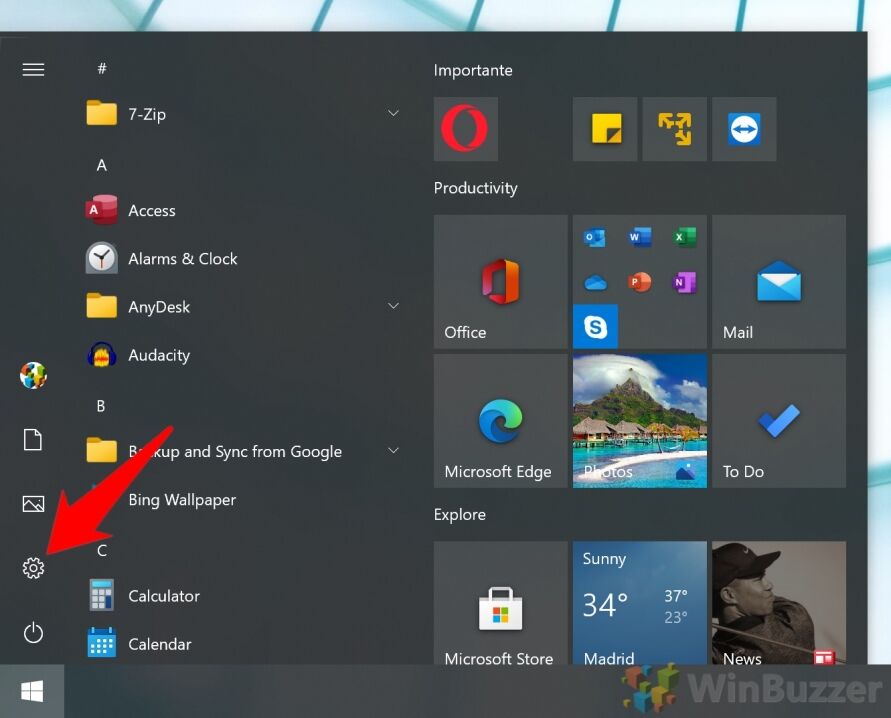Click the letter A section header
This screenshot has width=891, height=718.
pyautogui.click(x=102, y=165)
